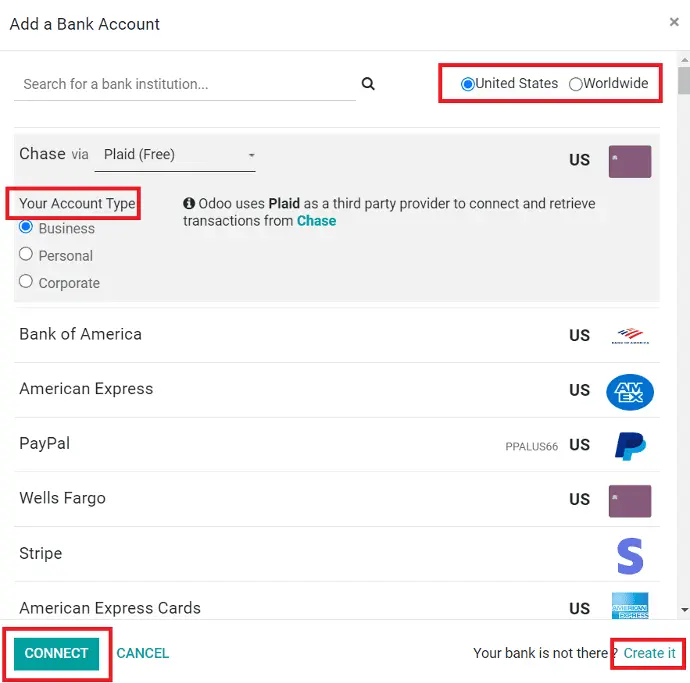690x683 pixels.
Task: Click the PayPal logo icon
Action: pyautogui.click(x=630, y=446)
